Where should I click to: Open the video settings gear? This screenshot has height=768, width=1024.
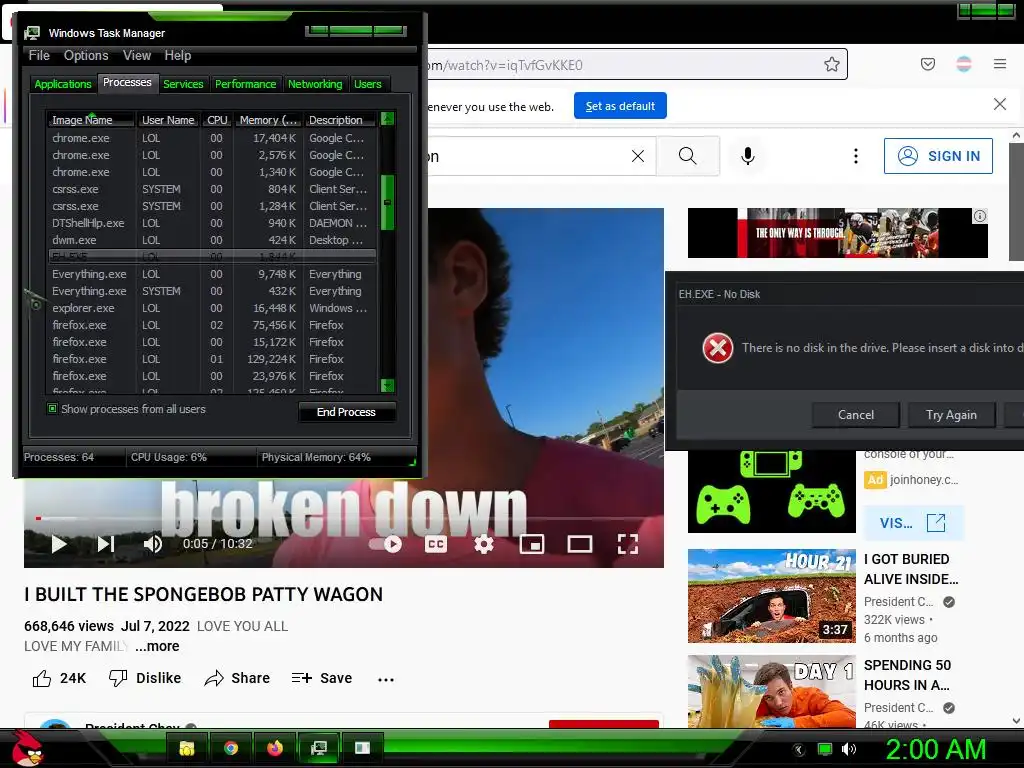484,544
